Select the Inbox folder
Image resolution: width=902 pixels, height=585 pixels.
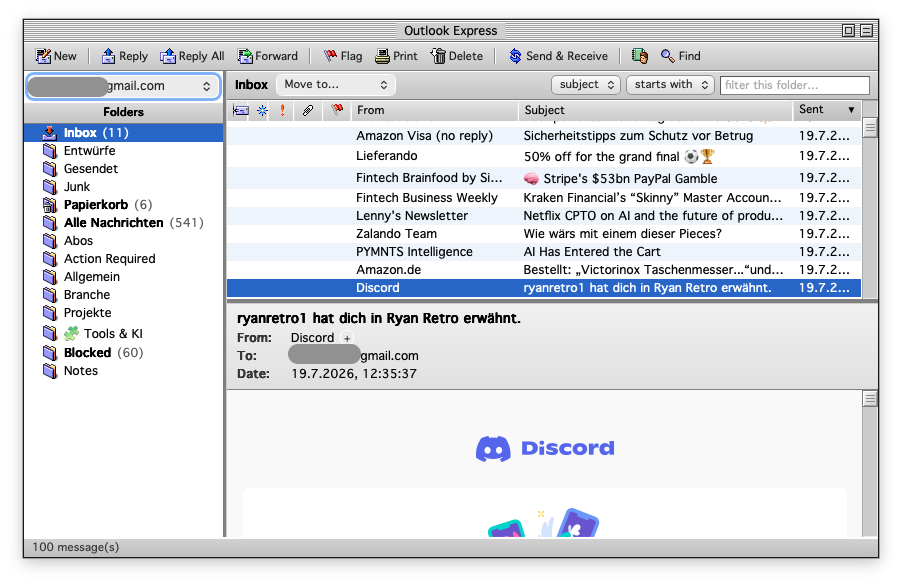[x=124, y=133]
